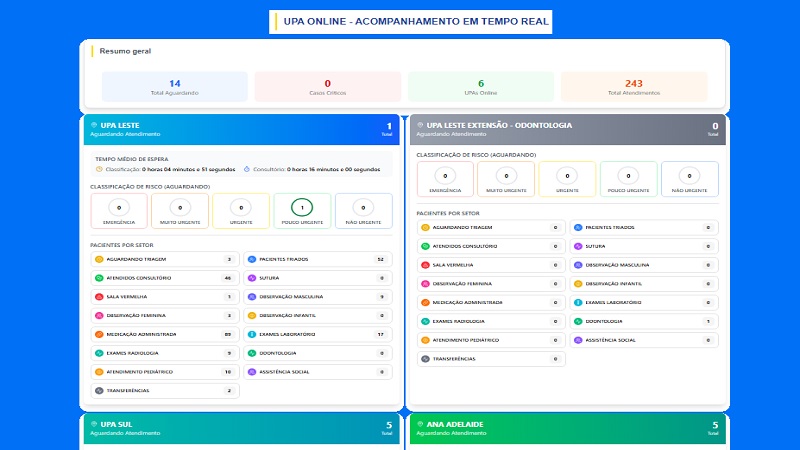This screenshot has width=800, height=450.
Task: Click Sutura row in Odontologia extension panel
Action: click(644, 246)
